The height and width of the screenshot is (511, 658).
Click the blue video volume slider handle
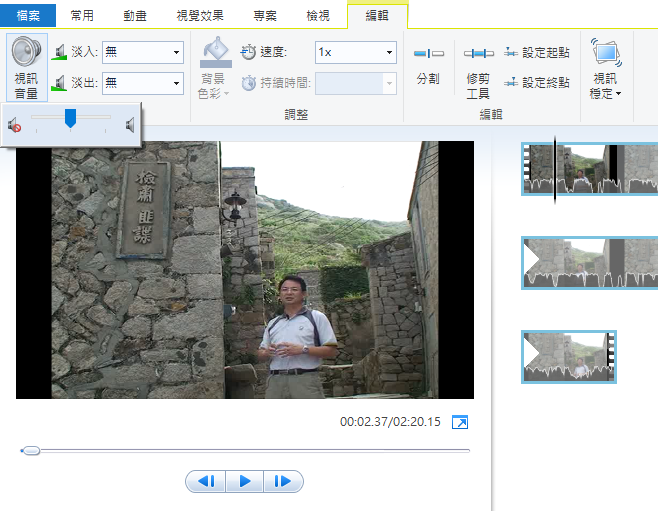[x=70, y=118]
